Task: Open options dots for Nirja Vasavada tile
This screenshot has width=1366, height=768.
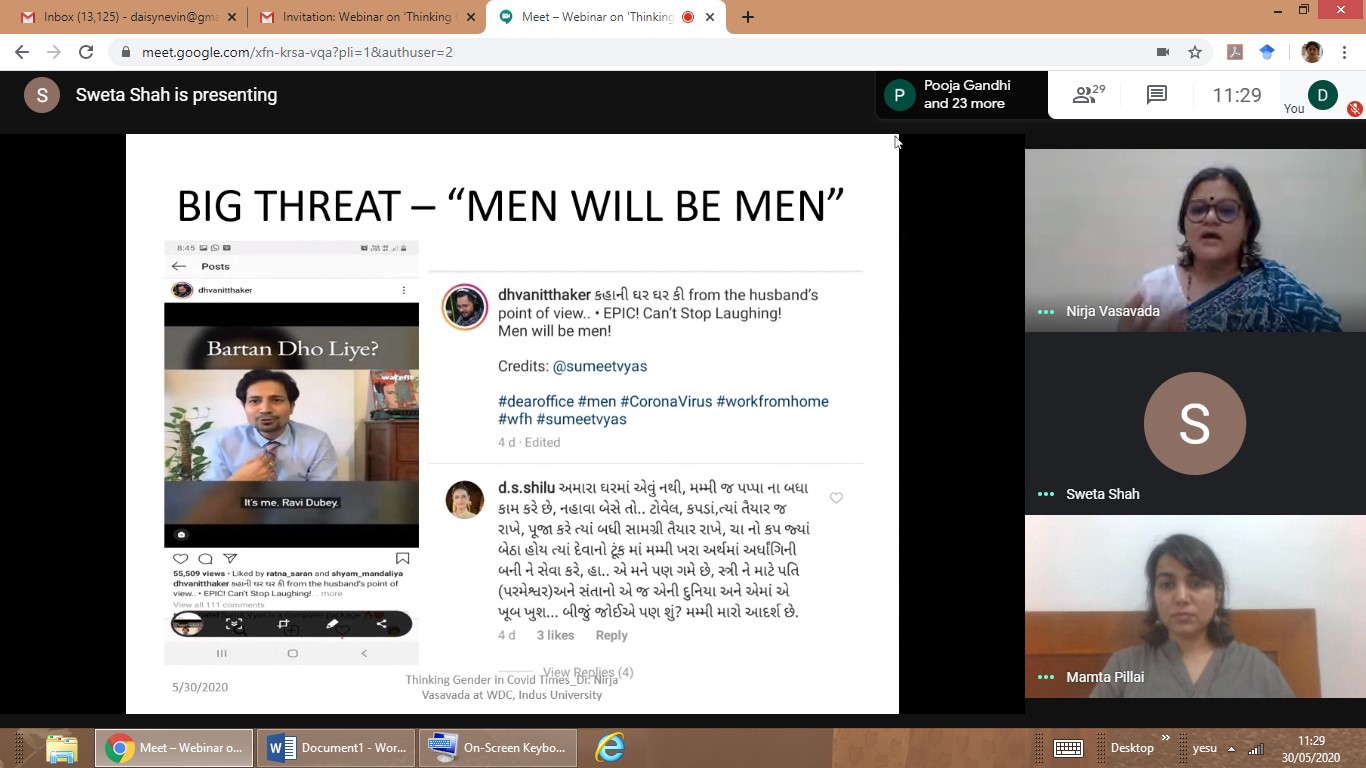Action: tap(1046, 312)
